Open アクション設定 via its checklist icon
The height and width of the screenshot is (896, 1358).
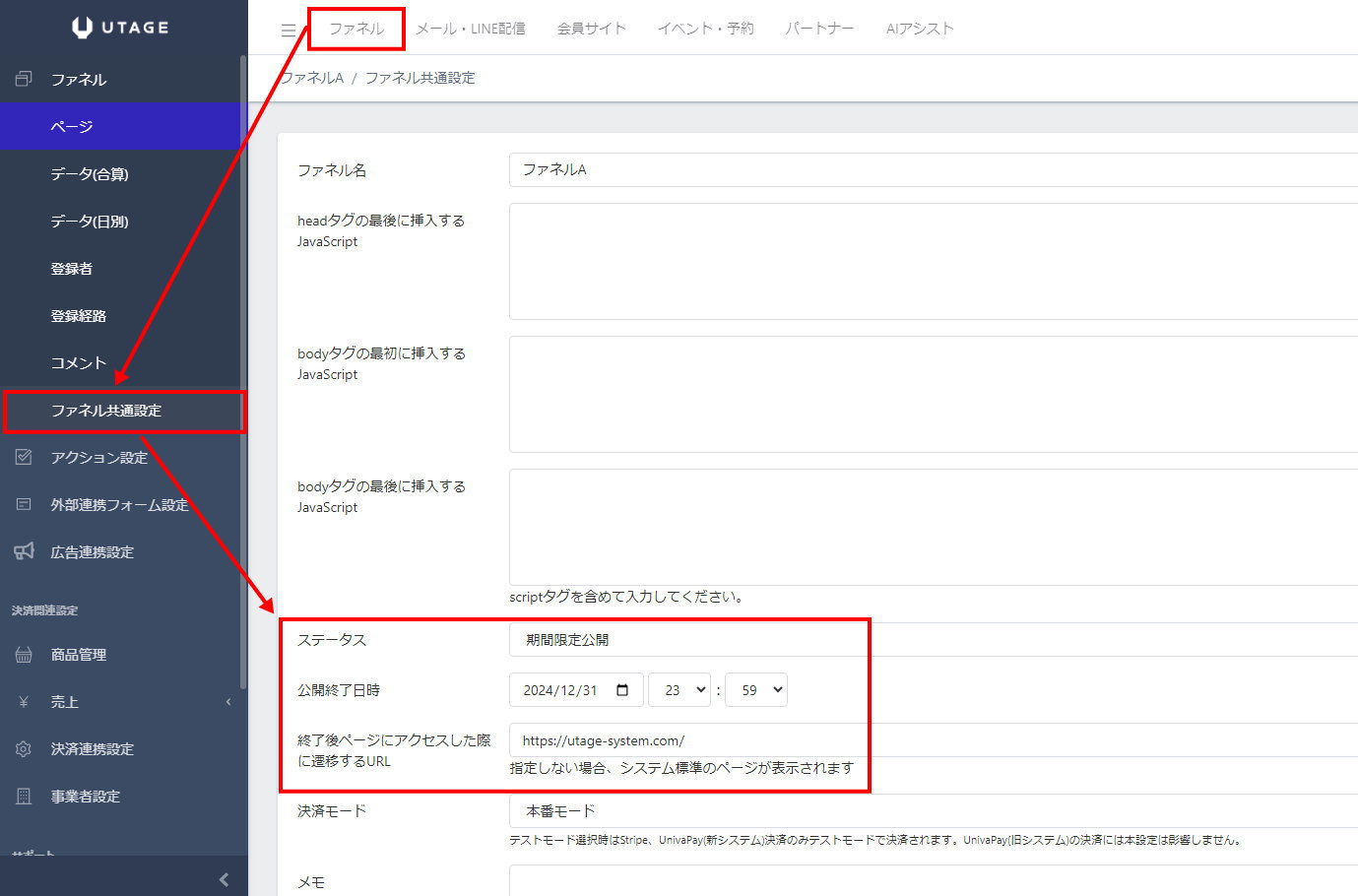[x=22, y=457]
